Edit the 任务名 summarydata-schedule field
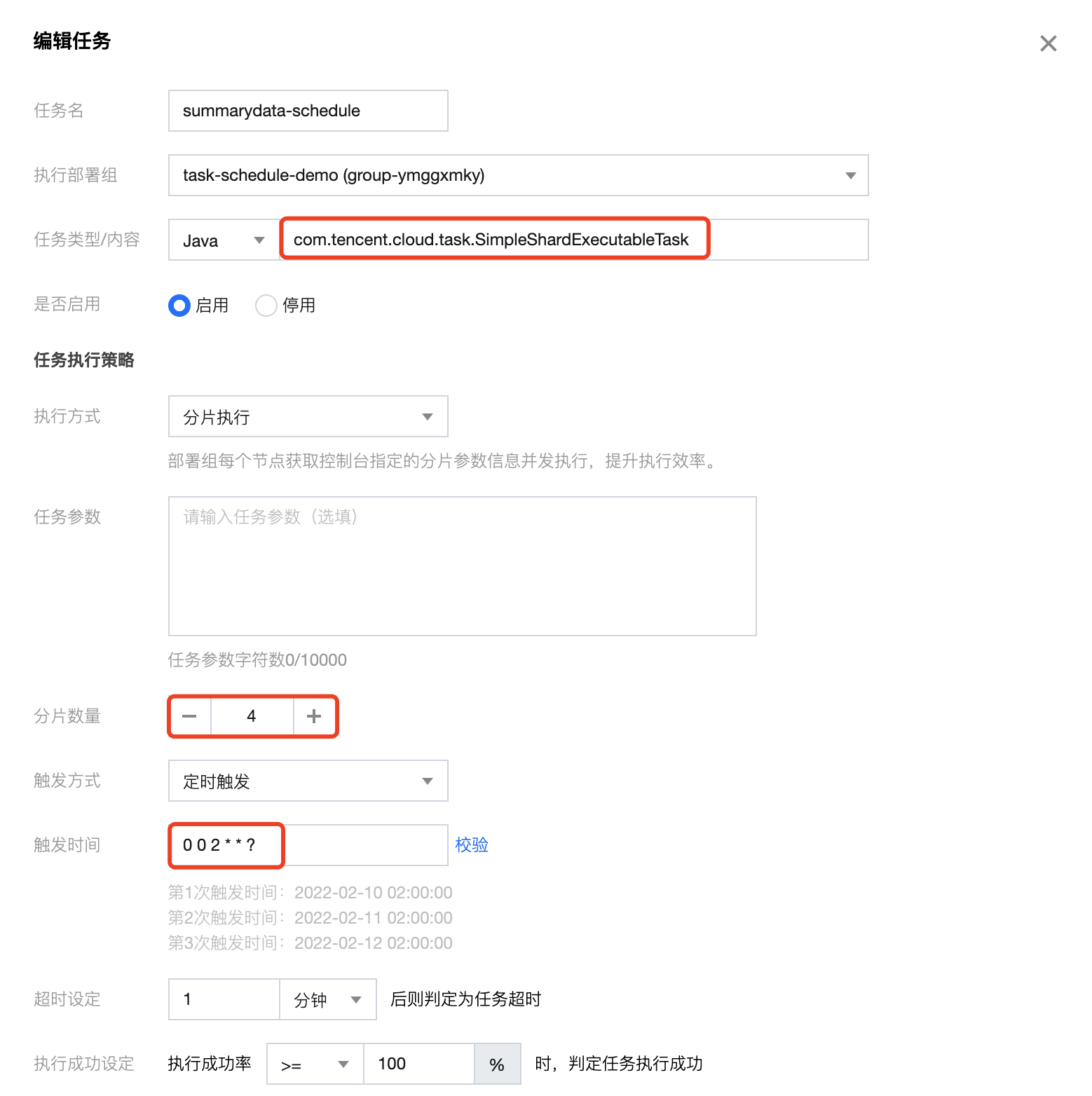Screen dimensions: 1092x1096 click(x=308, y=110)
